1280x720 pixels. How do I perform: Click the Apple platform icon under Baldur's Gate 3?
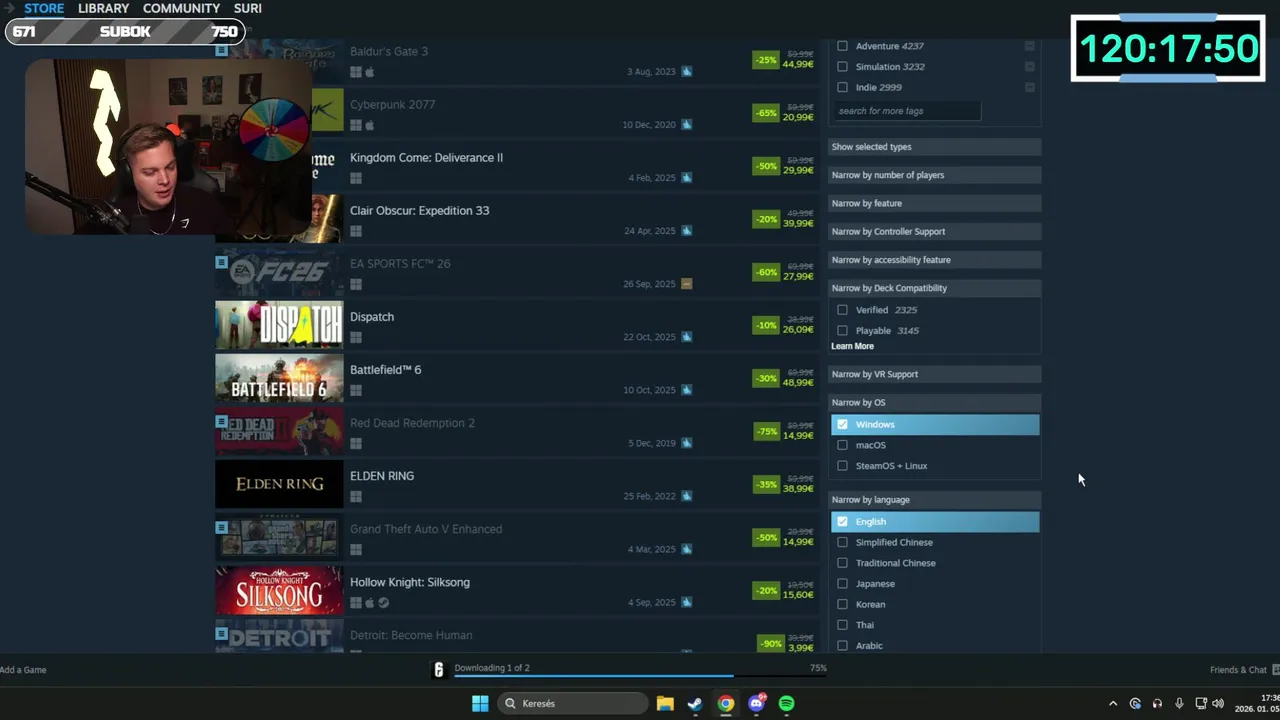(x=369, y=72)
